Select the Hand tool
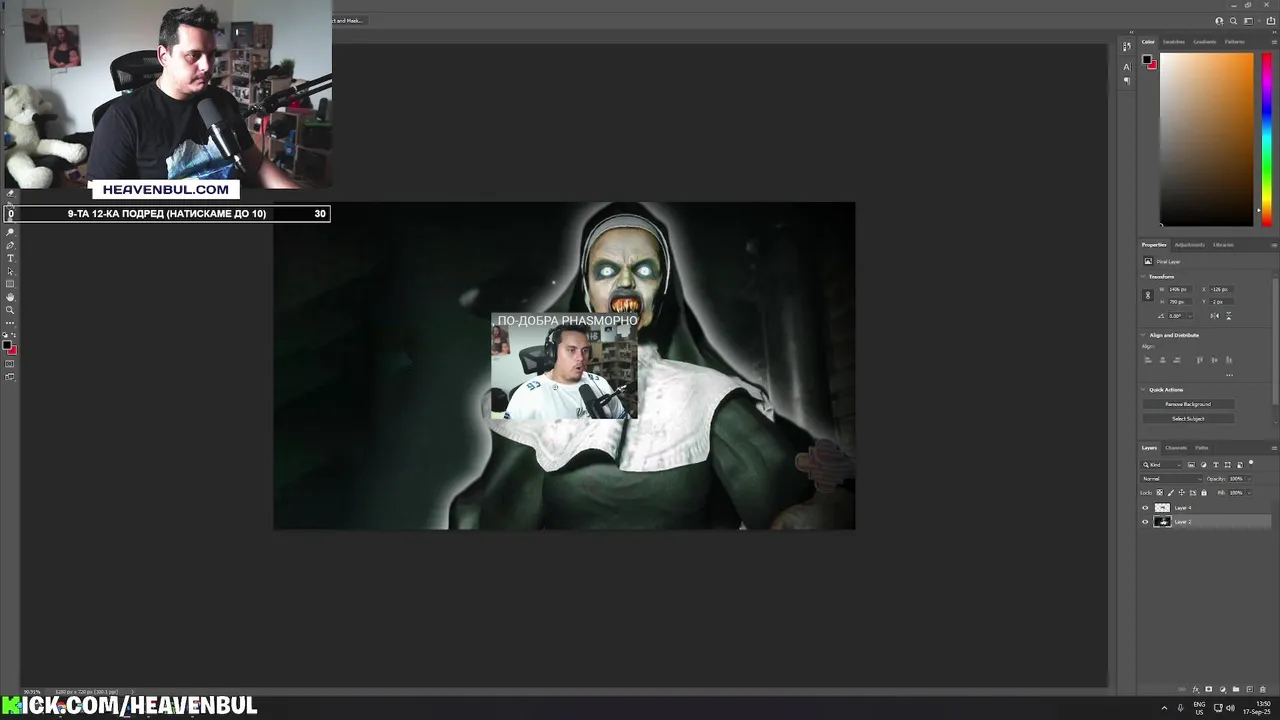The height and width of the screenshot is (720, 1280). coord(10,297)
